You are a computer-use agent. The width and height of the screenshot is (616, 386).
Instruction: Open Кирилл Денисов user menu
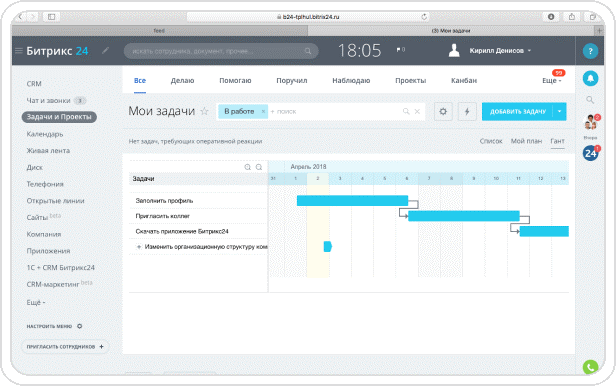click(496, 51)
